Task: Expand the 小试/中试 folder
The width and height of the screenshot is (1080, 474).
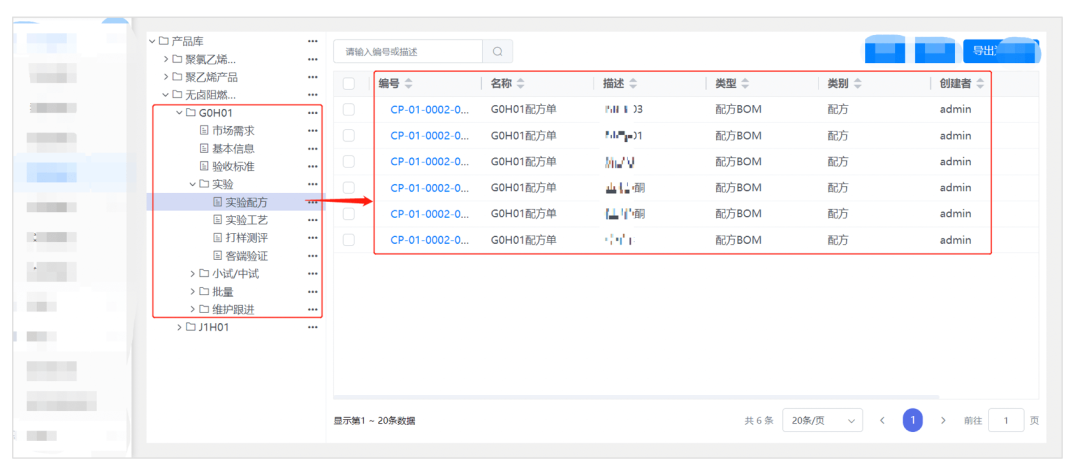Action: 193,274
